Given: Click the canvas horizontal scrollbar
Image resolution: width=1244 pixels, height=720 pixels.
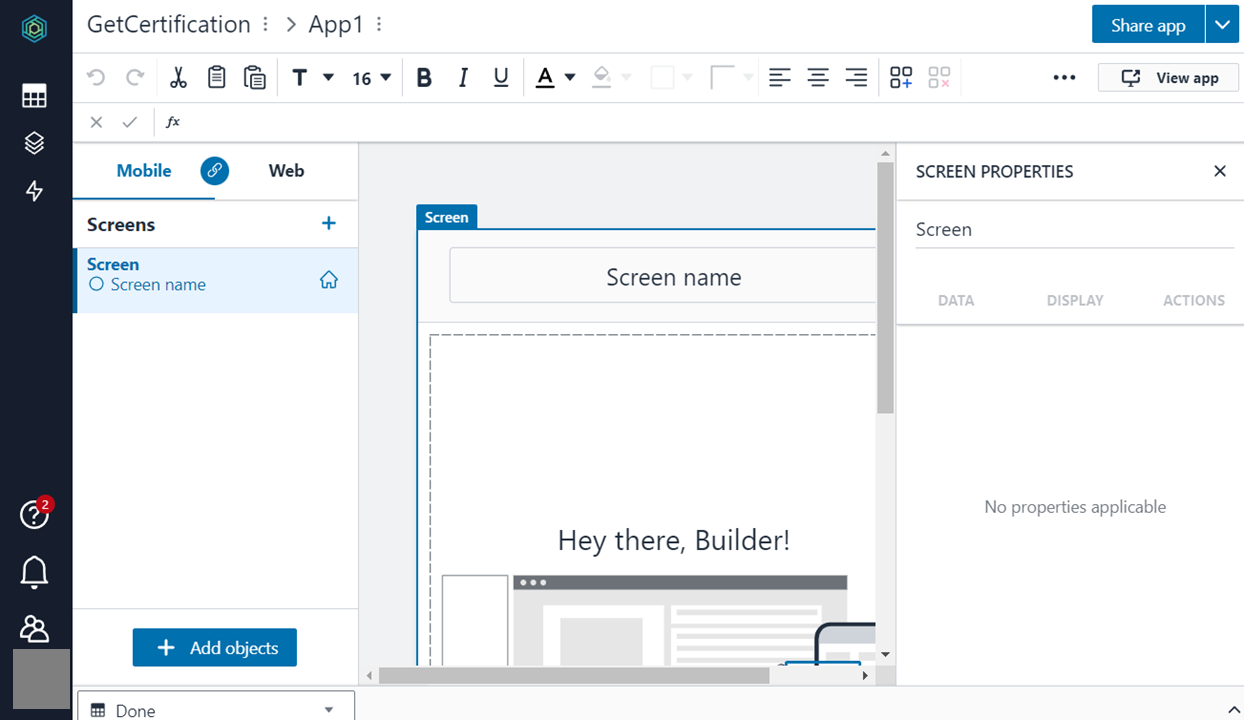Looking at the screenshot, I should coord(574,676).
